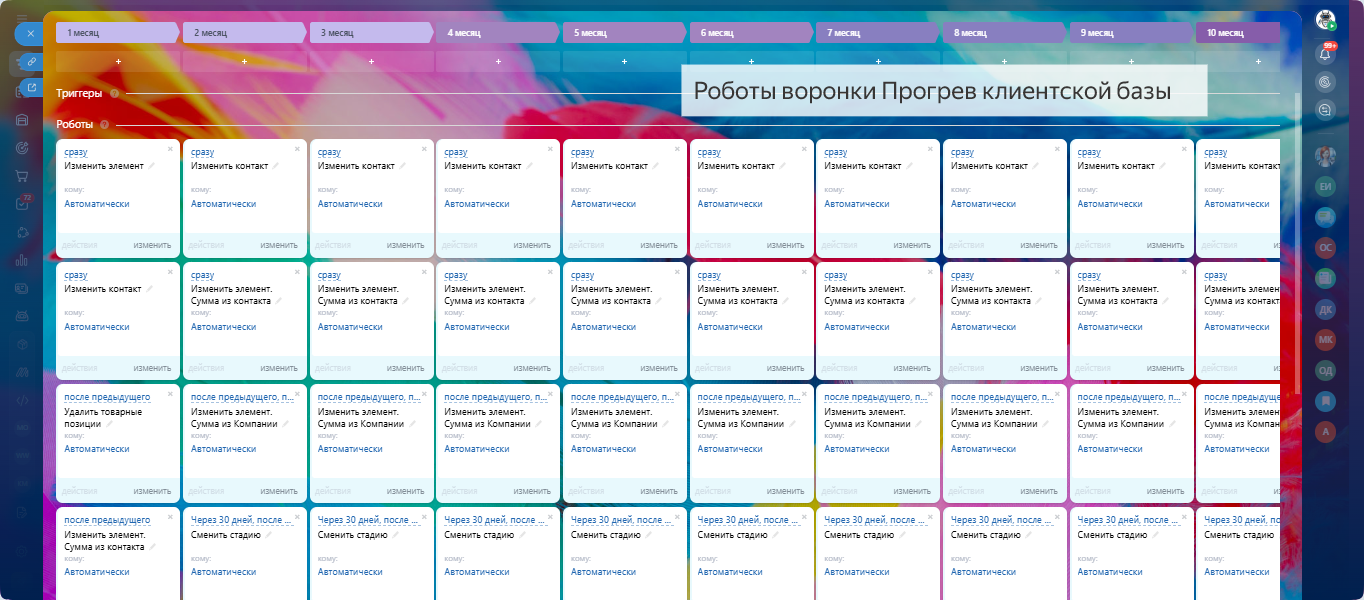
Task: Open the target goals icon in the left sidebar
Action: coord(22,148)
